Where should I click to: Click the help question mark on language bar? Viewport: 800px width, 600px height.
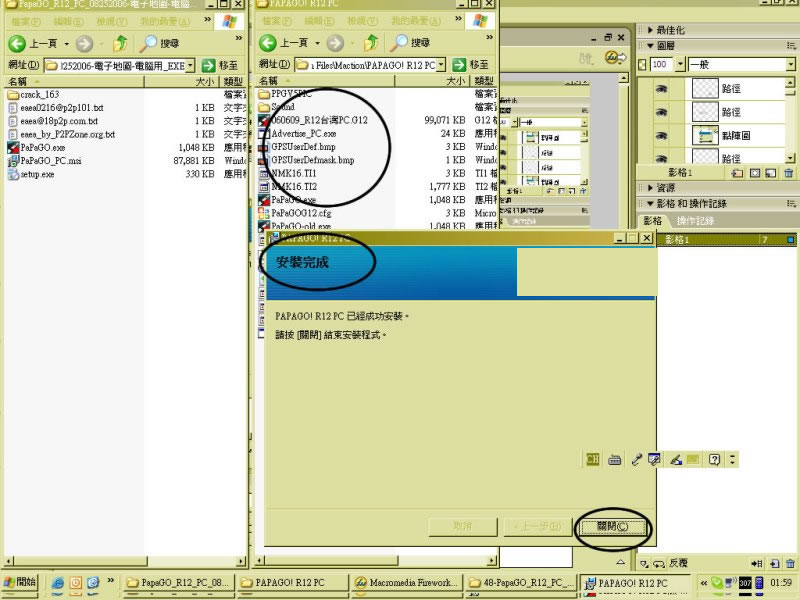click(x=714, y=459)
